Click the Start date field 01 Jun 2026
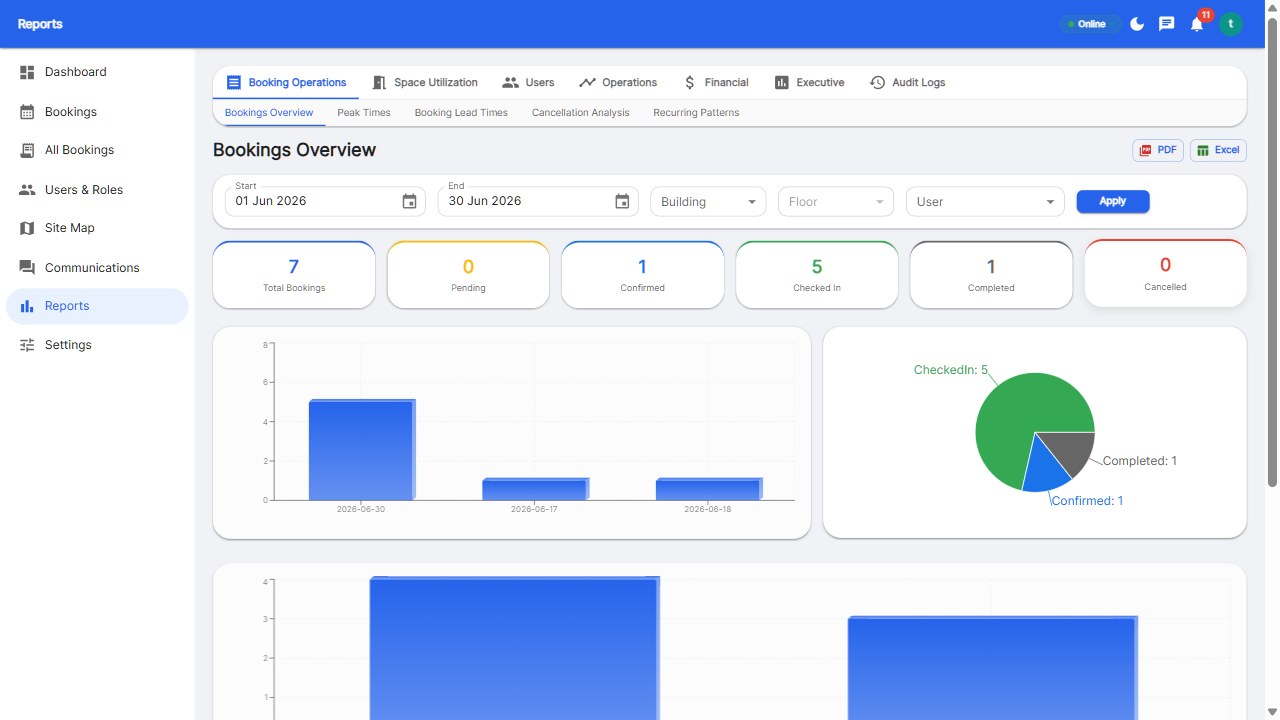 coord(326,202)
